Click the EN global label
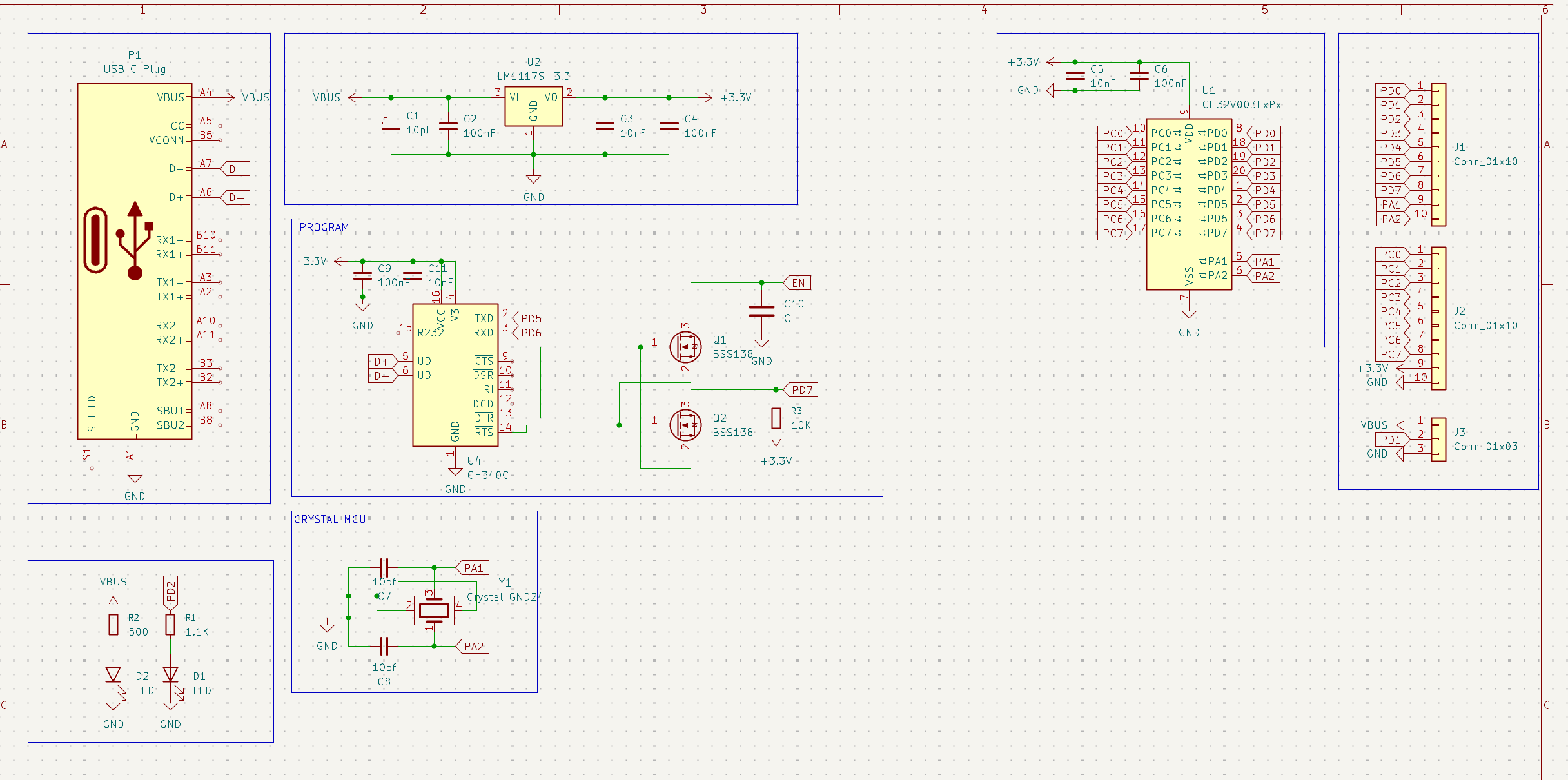 tap(798, 283)
